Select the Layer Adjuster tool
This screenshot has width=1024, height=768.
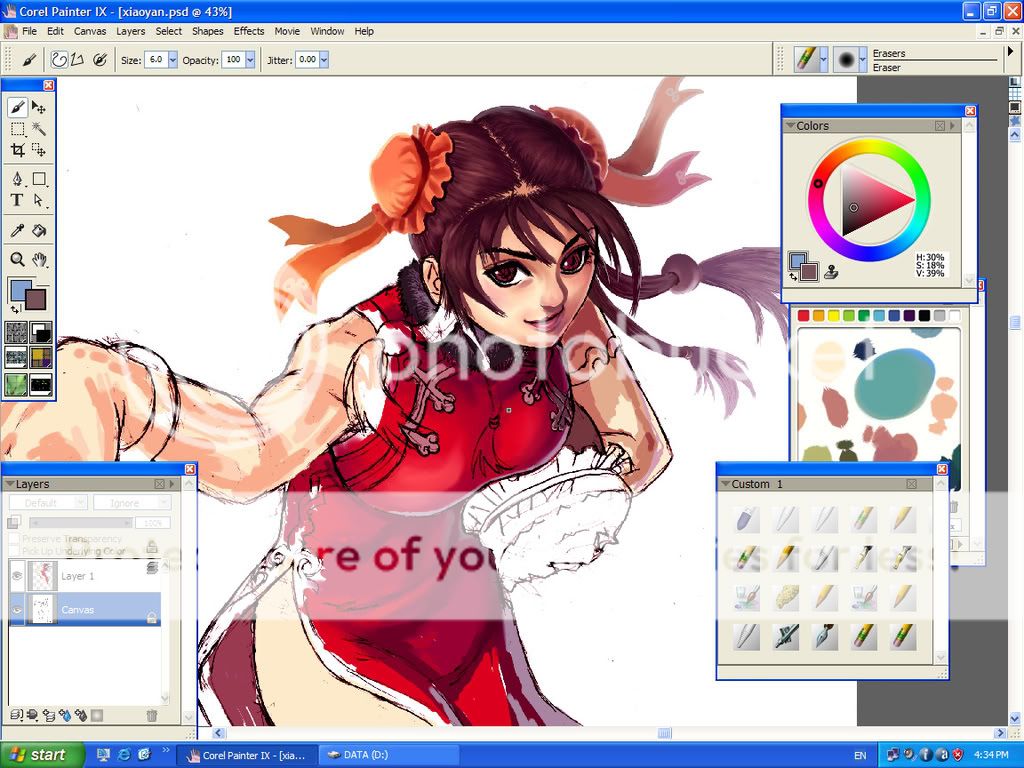tap(39, 106)
